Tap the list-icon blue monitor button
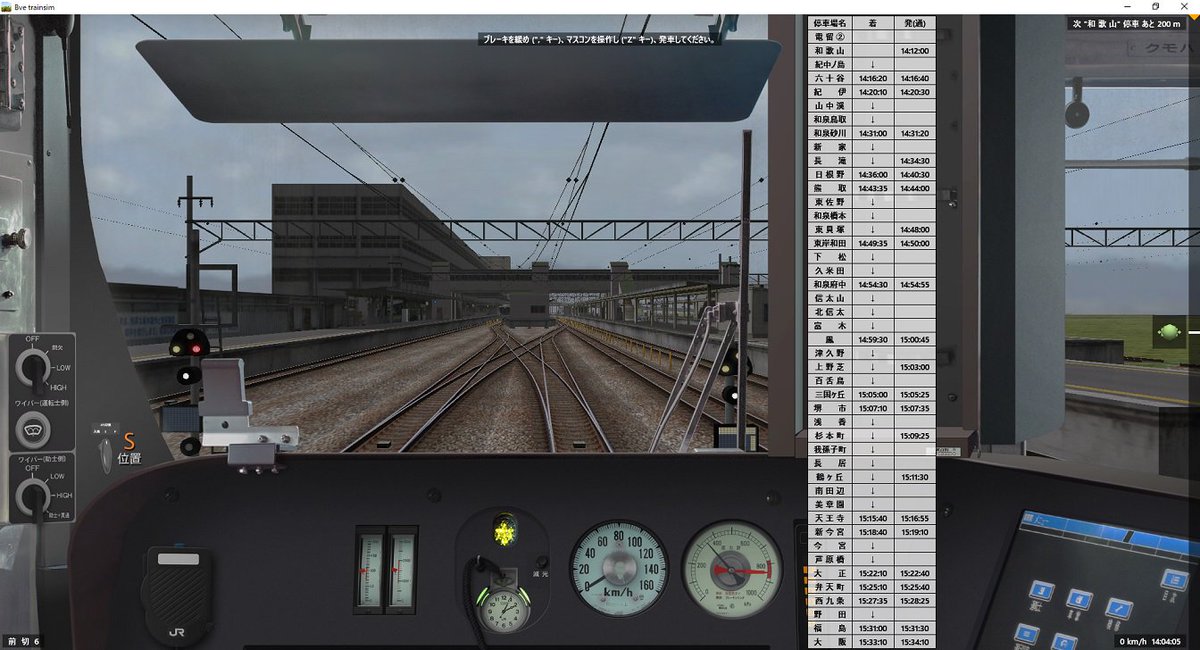 [x=1174, y=579]
